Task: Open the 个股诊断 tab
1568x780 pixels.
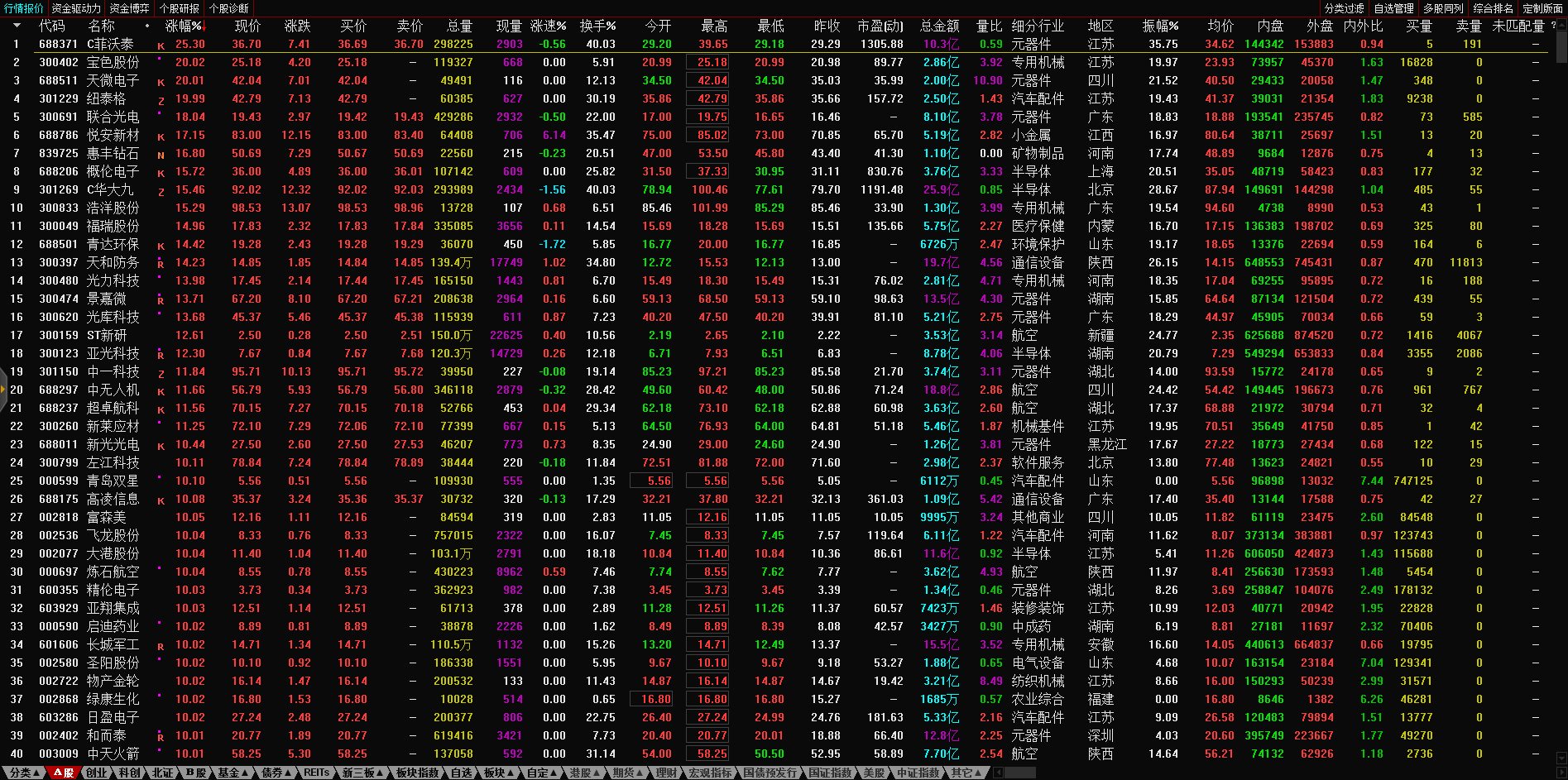Action: tap(229, 8)
